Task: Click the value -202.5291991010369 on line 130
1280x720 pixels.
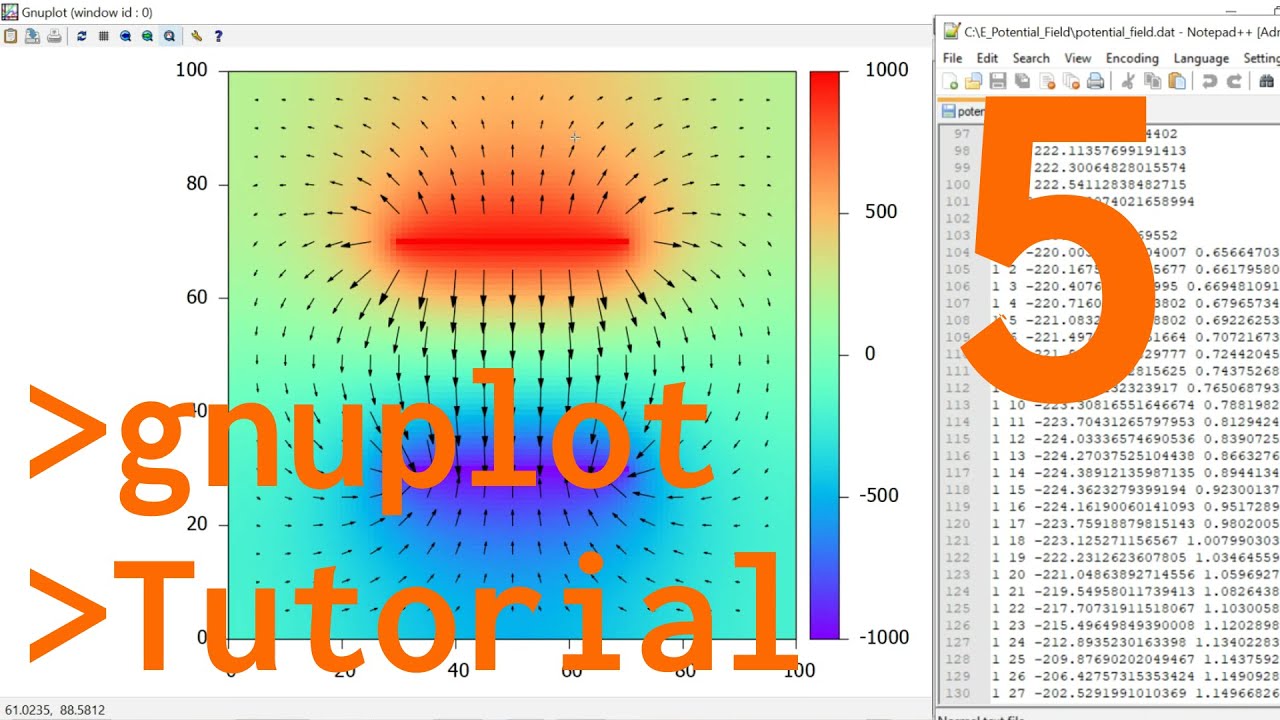Action: point(1111,694)
